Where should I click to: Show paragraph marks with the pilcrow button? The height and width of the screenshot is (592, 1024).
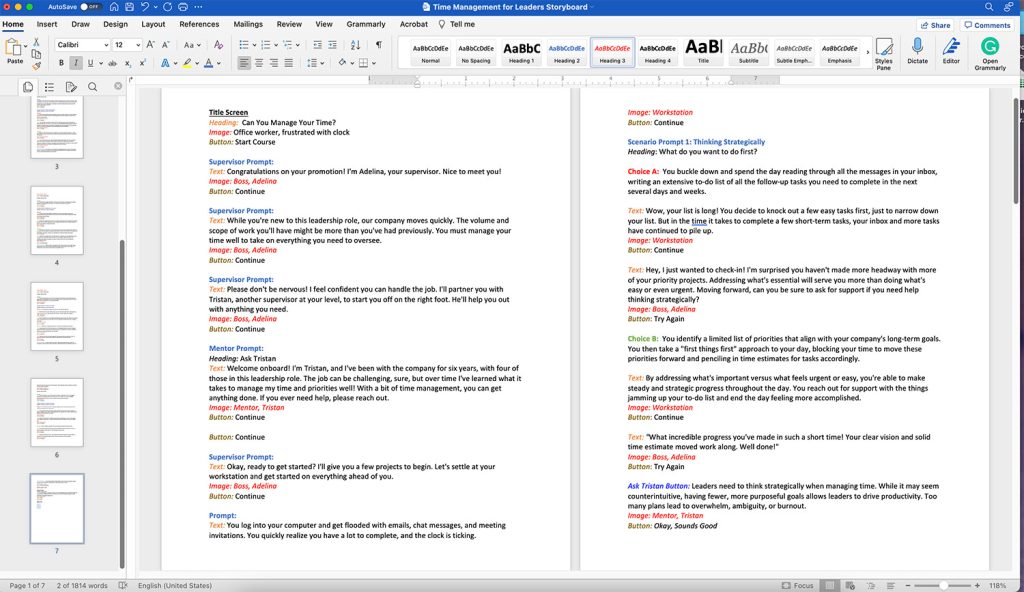378,45
